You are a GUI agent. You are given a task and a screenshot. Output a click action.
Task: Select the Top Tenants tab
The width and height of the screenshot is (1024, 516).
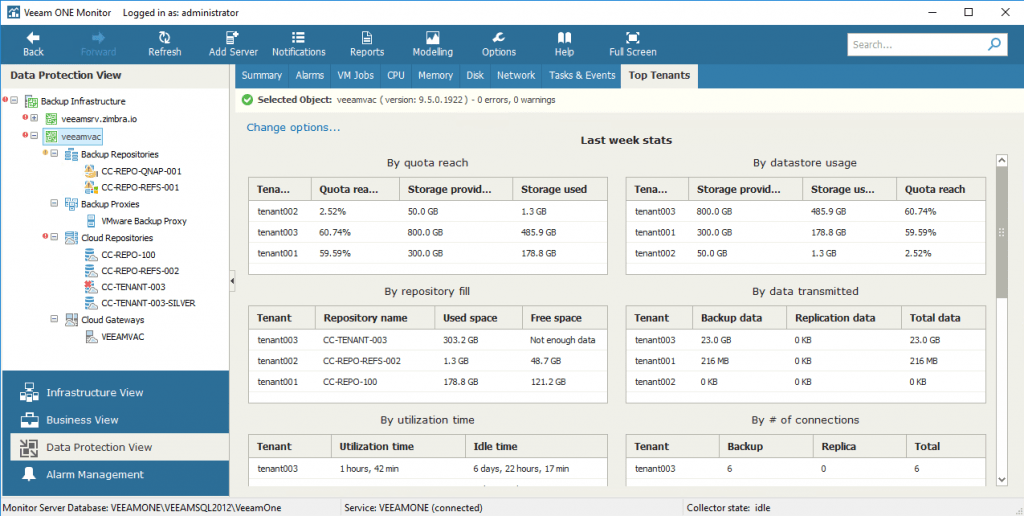click(659, 76)
